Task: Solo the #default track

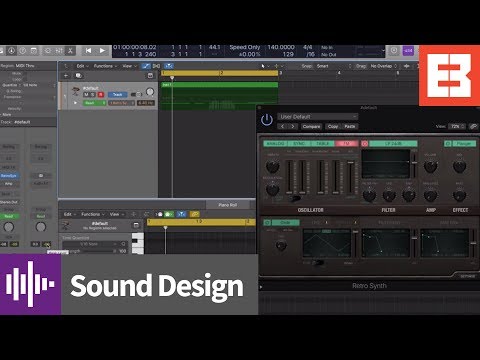Action: (x=93, y=95)
